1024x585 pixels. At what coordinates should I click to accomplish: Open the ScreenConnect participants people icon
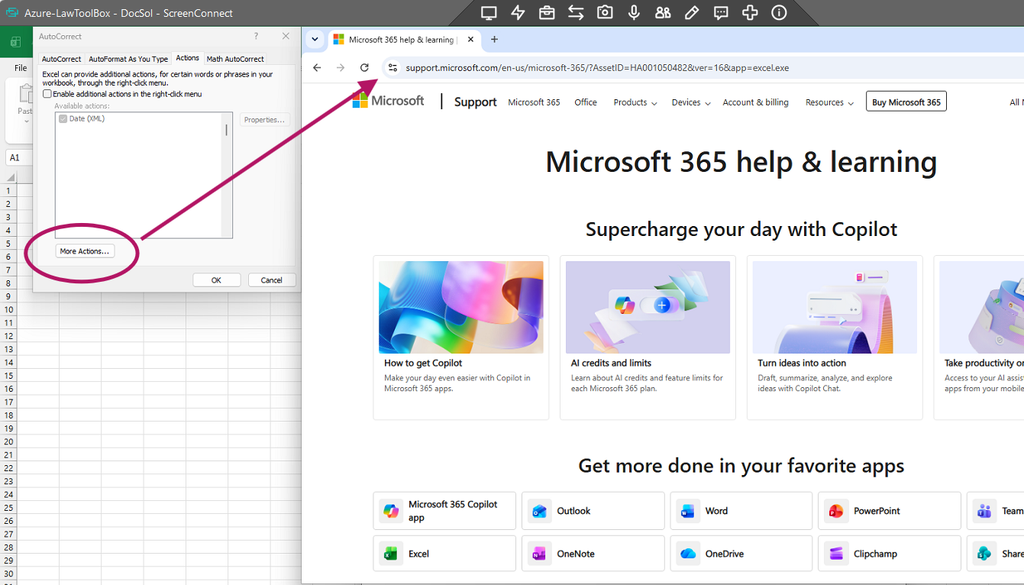tap(663, 12)
